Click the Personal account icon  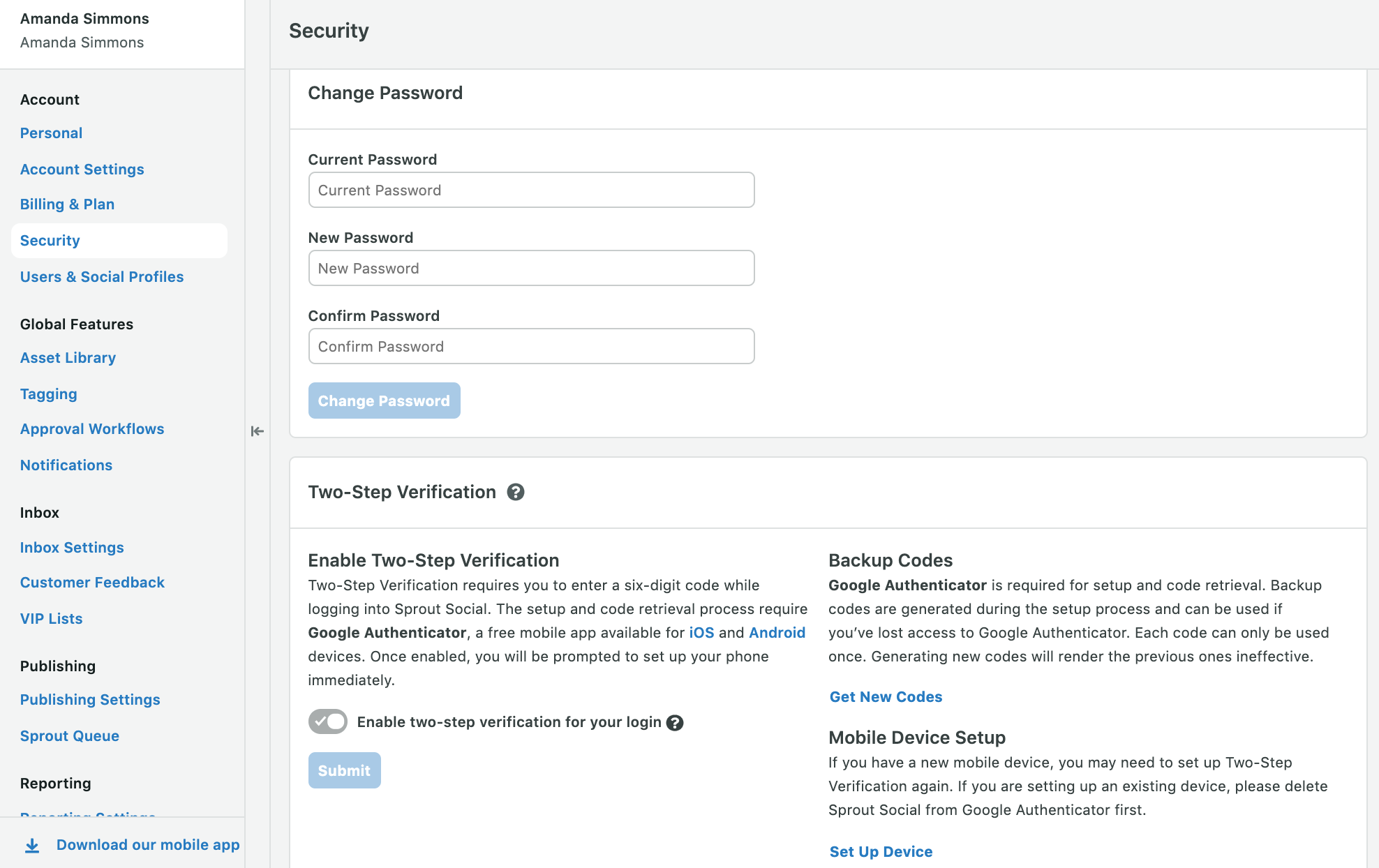tap(51, 133)
